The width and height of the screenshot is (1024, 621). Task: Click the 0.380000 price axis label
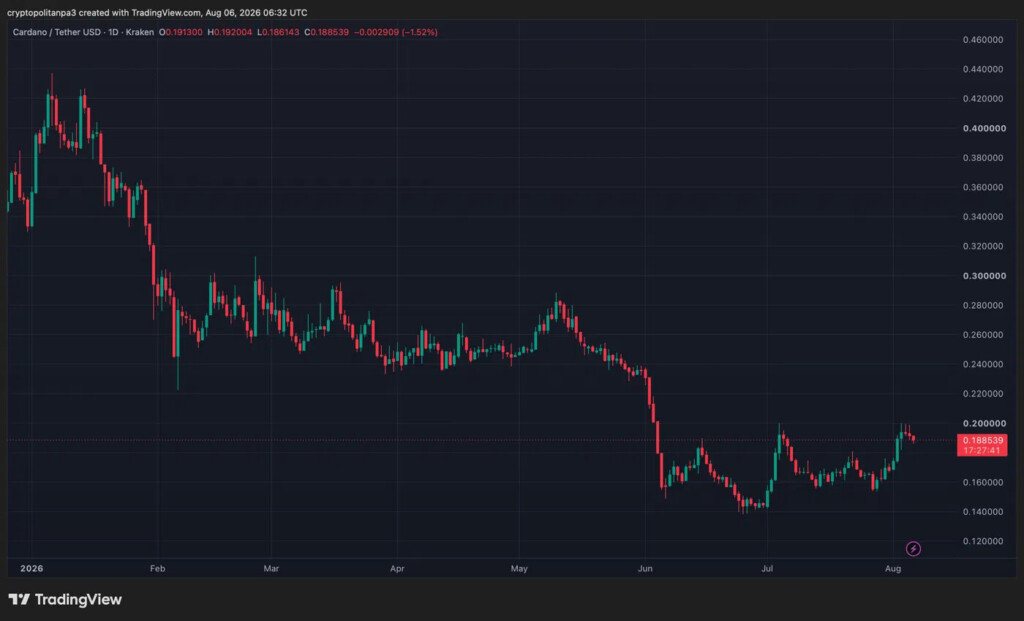983,157
